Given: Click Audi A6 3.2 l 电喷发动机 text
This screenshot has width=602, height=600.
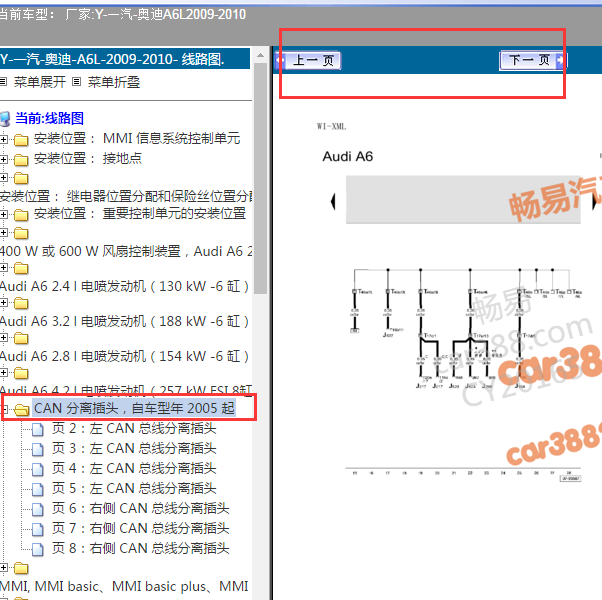Looking at the screenshot, I should coord(124,321).
